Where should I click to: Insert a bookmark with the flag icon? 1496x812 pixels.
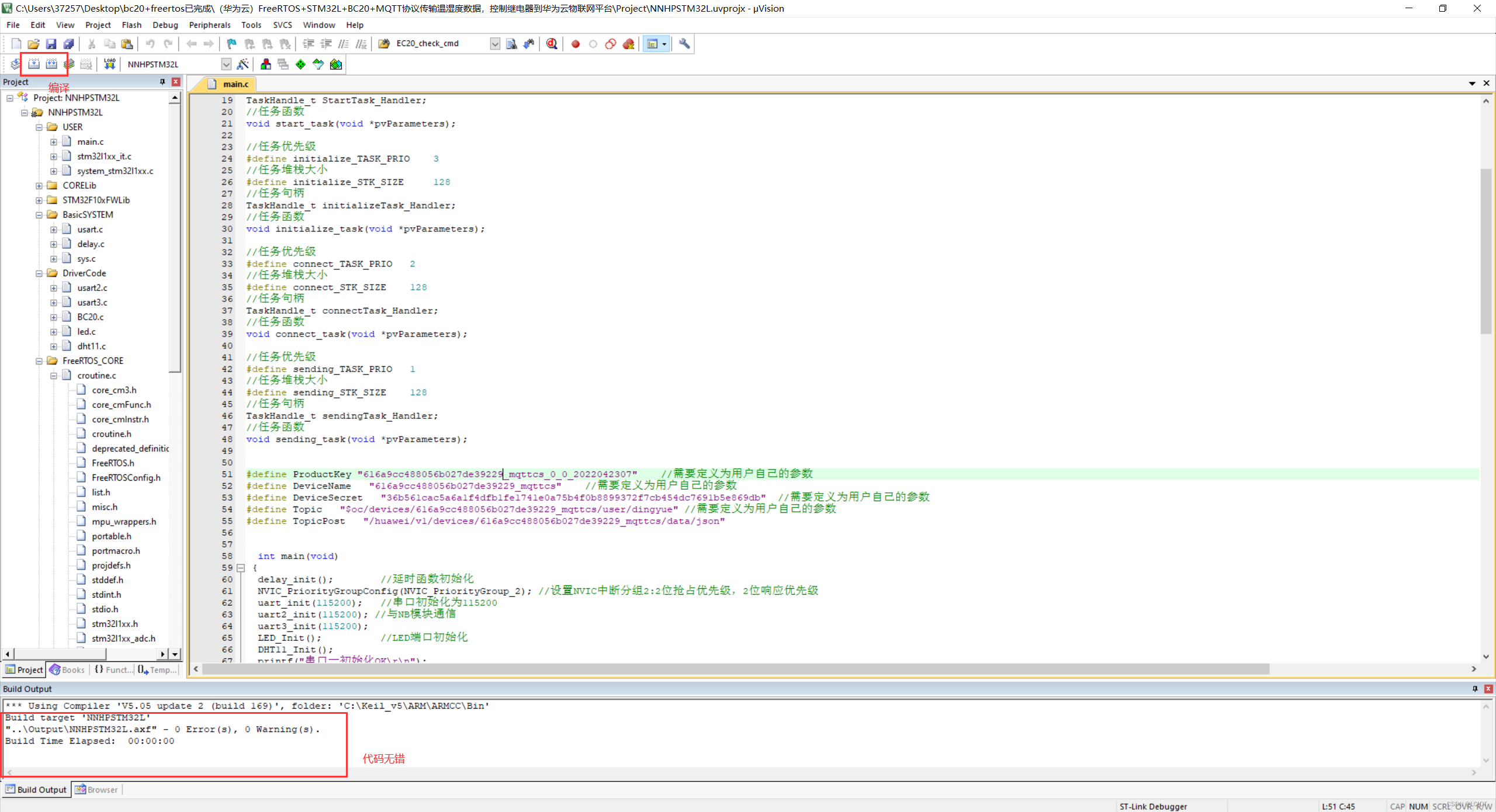point(232,44)
